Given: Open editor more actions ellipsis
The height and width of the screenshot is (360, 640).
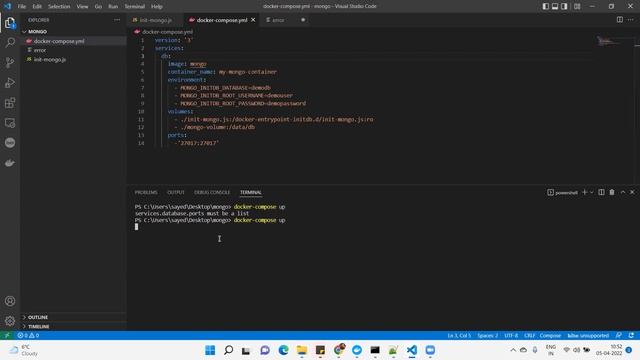Looking at the screenshot, I should click(x=631, y=20).
